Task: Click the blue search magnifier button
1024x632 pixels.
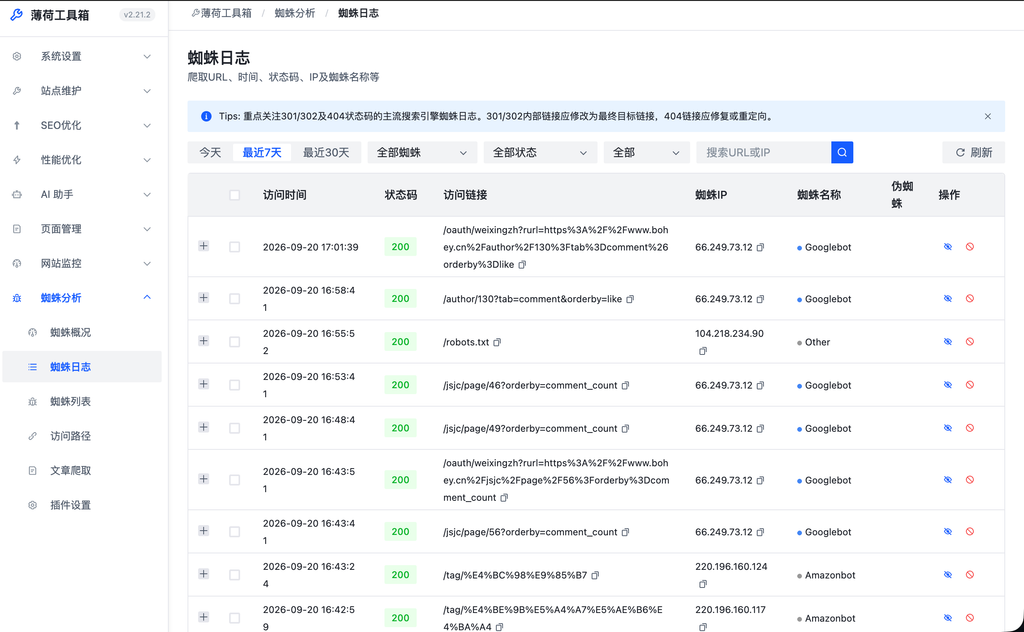Action: pyautogui.click(x=842, y=152)
